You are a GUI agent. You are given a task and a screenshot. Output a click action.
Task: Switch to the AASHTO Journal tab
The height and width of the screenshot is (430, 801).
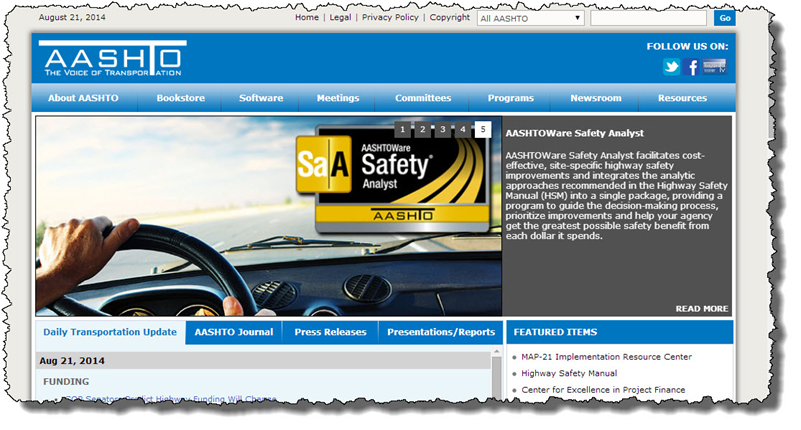(x=233, y=332)
